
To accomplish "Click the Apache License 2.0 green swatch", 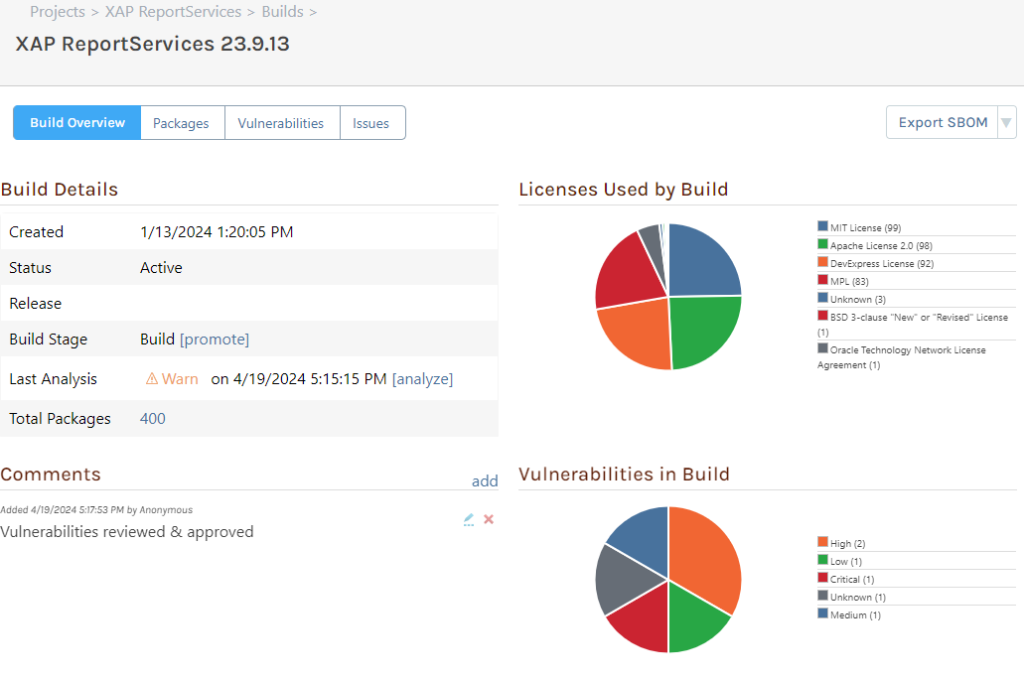I will (822, 245).
